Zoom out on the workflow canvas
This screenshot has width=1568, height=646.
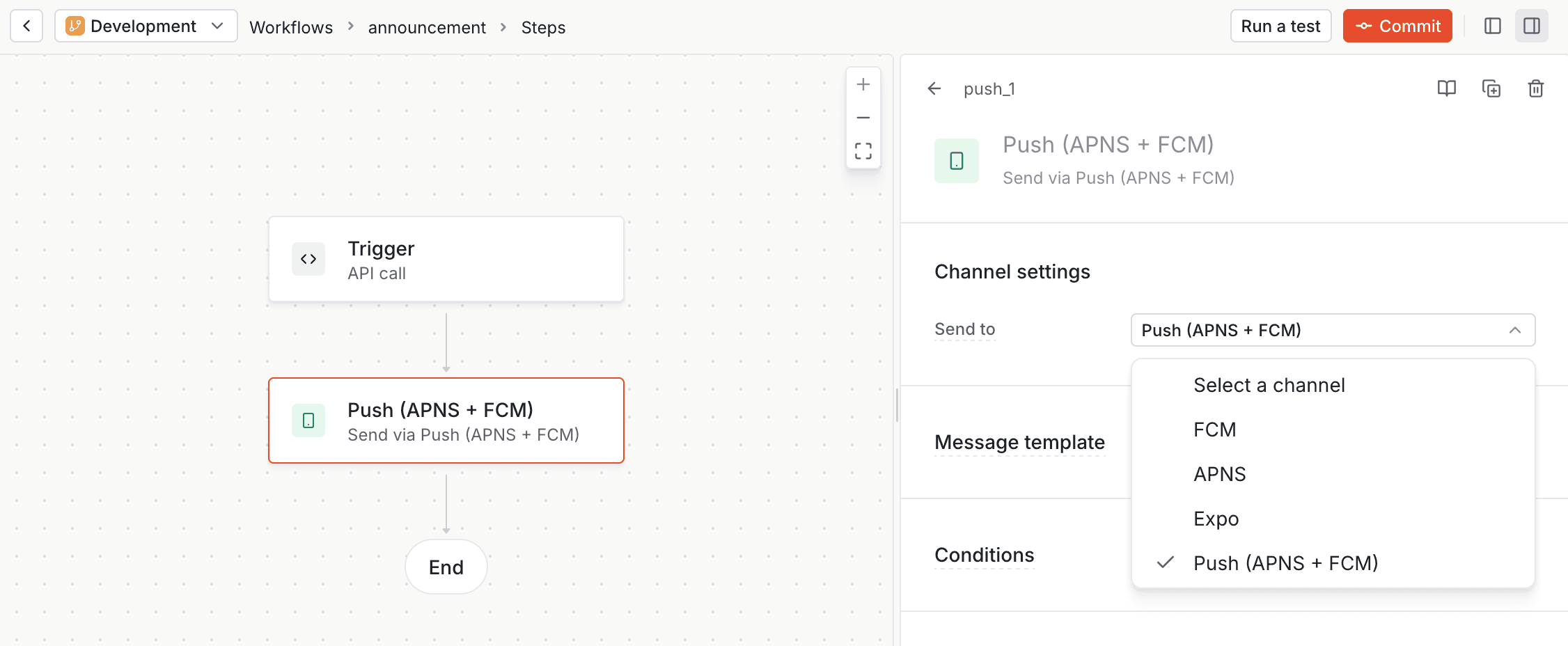coord(863,117)
